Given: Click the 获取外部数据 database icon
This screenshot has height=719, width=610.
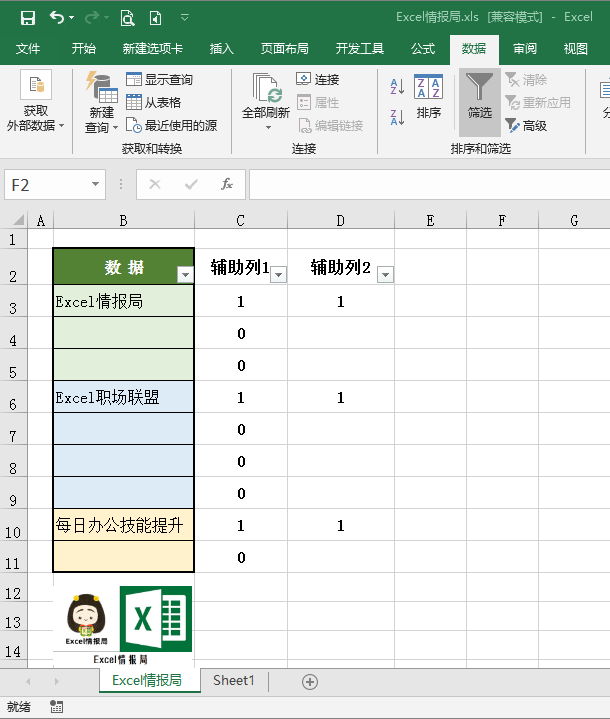Looking at the screenshot, I should pos(36,85).
